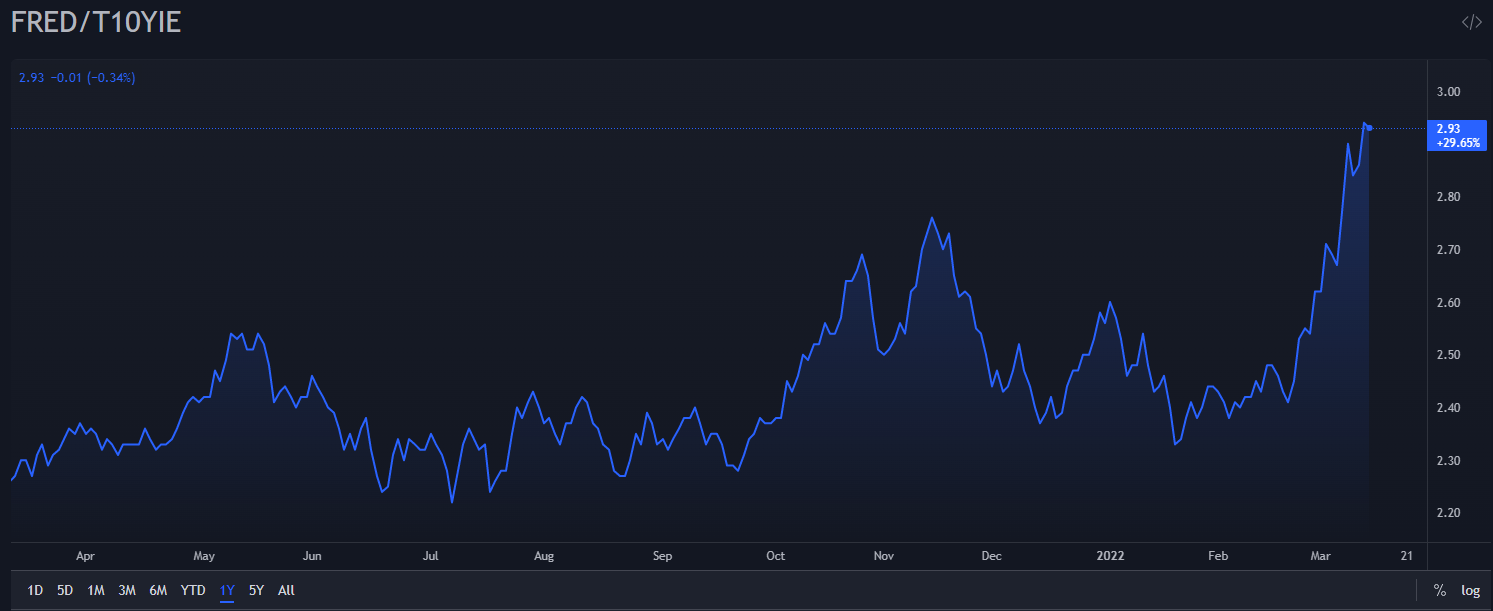Screen dimensions: 1493x611
Task: Click the Nov date axis label
Action: click(x=883, y=556)
